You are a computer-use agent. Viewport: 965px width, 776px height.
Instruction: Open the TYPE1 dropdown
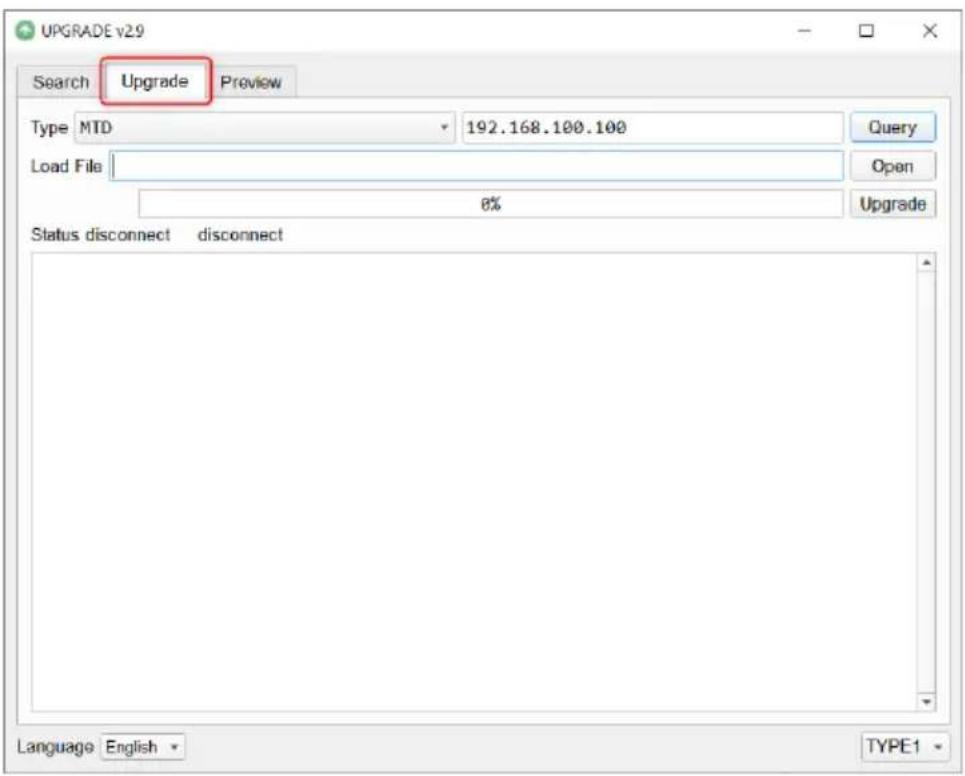(x=904, y=746)
